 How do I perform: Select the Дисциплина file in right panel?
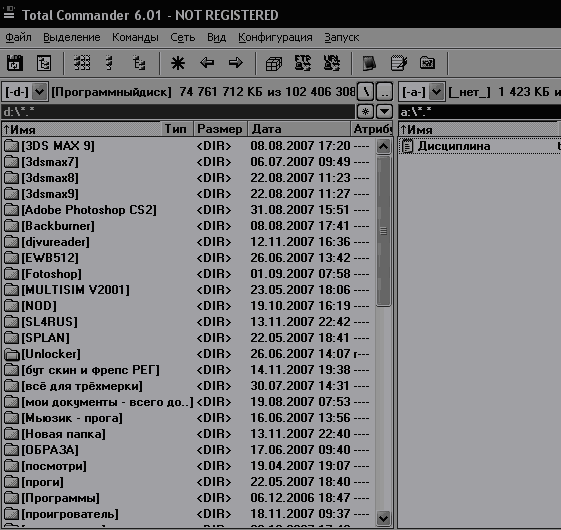click(x=480, y=146)
